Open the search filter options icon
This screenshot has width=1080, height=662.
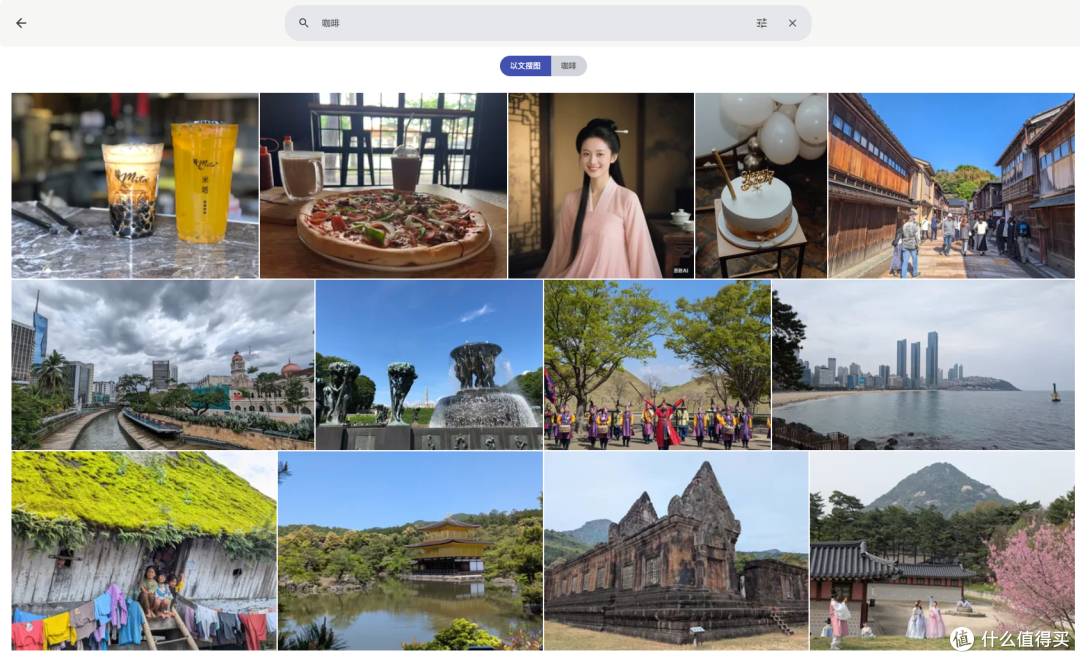click(761, 23)
